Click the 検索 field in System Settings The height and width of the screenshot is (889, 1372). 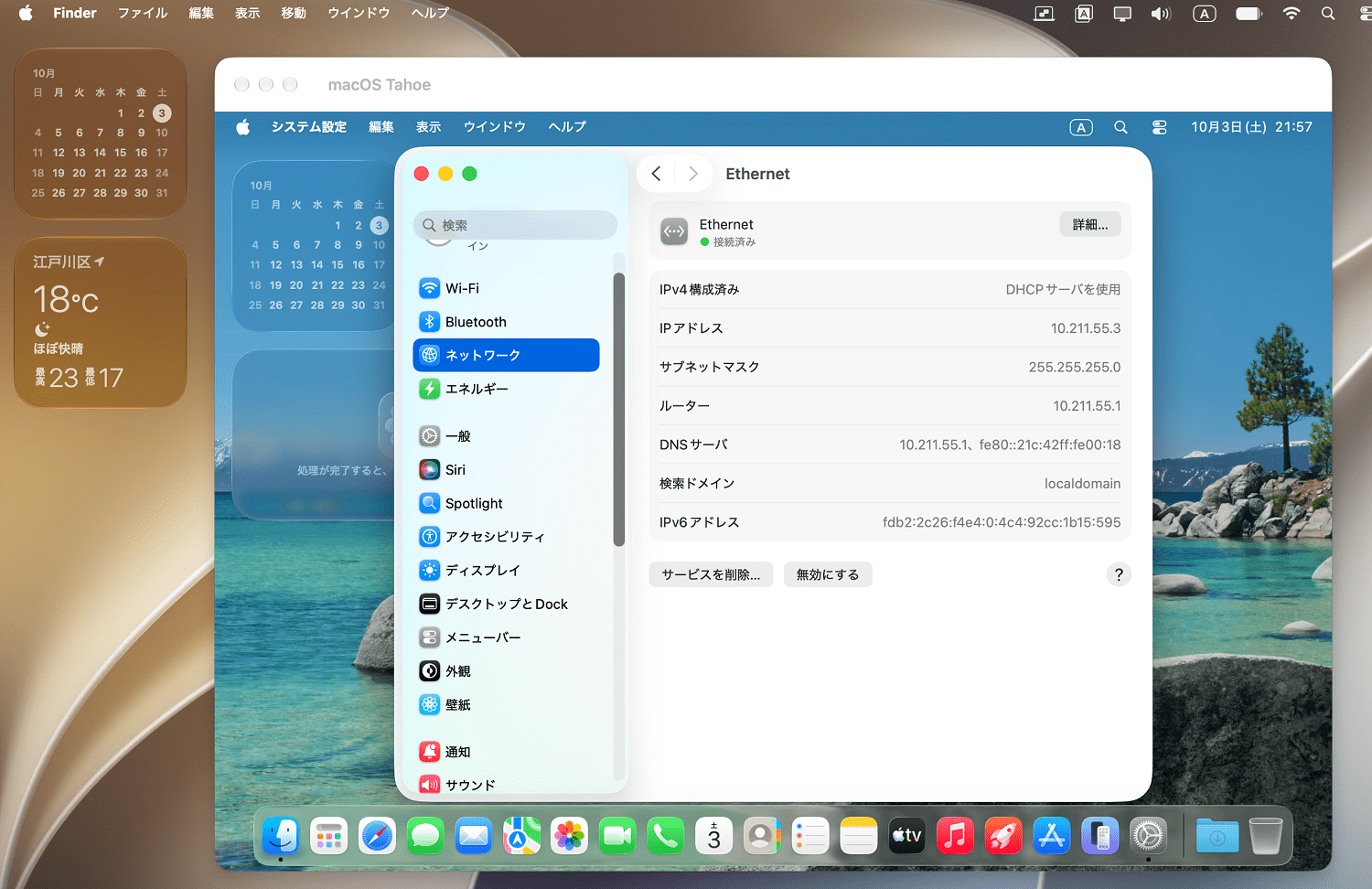click(x=515, y=225)
